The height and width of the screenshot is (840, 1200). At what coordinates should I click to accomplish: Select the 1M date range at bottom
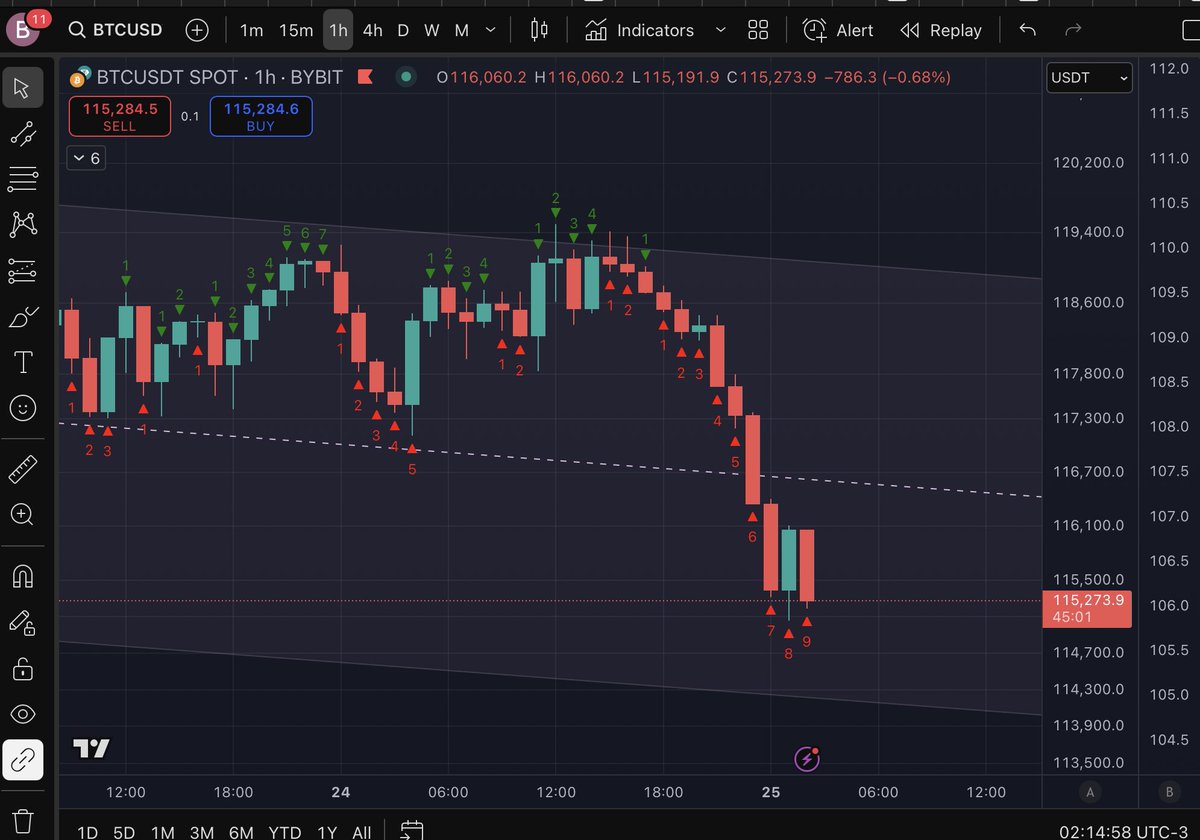pyautogui.click(x=162, y=832)
